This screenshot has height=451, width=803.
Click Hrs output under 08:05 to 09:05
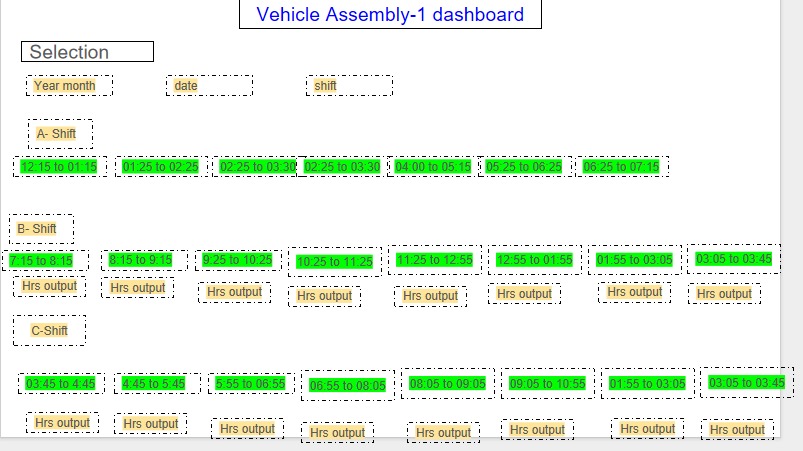tap(443, 433)
